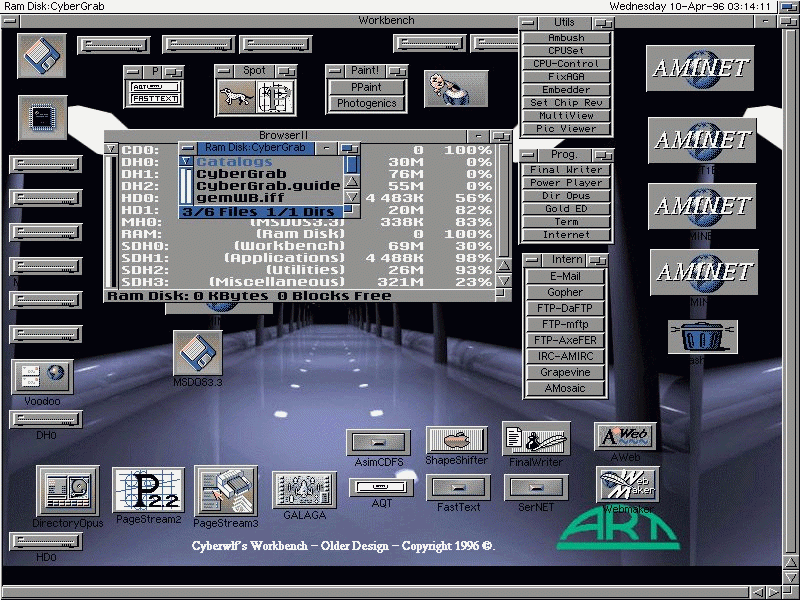Viewport: 800px width, 600px height.
Task: Launch the PageStream3 icon
Action: pyautogui.click(x=226, y=491)
